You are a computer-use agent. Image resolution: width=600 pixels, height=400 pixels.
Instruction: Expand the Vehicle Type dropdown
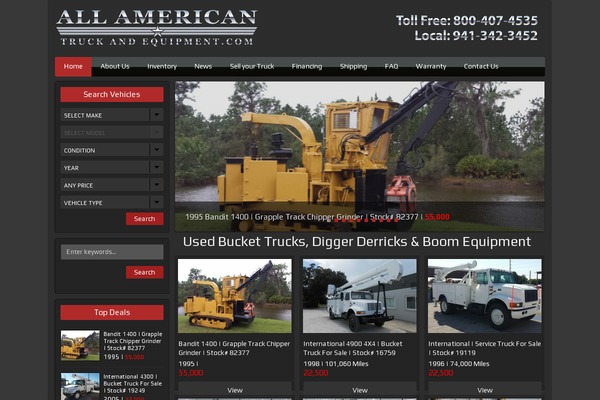(112, 202)
